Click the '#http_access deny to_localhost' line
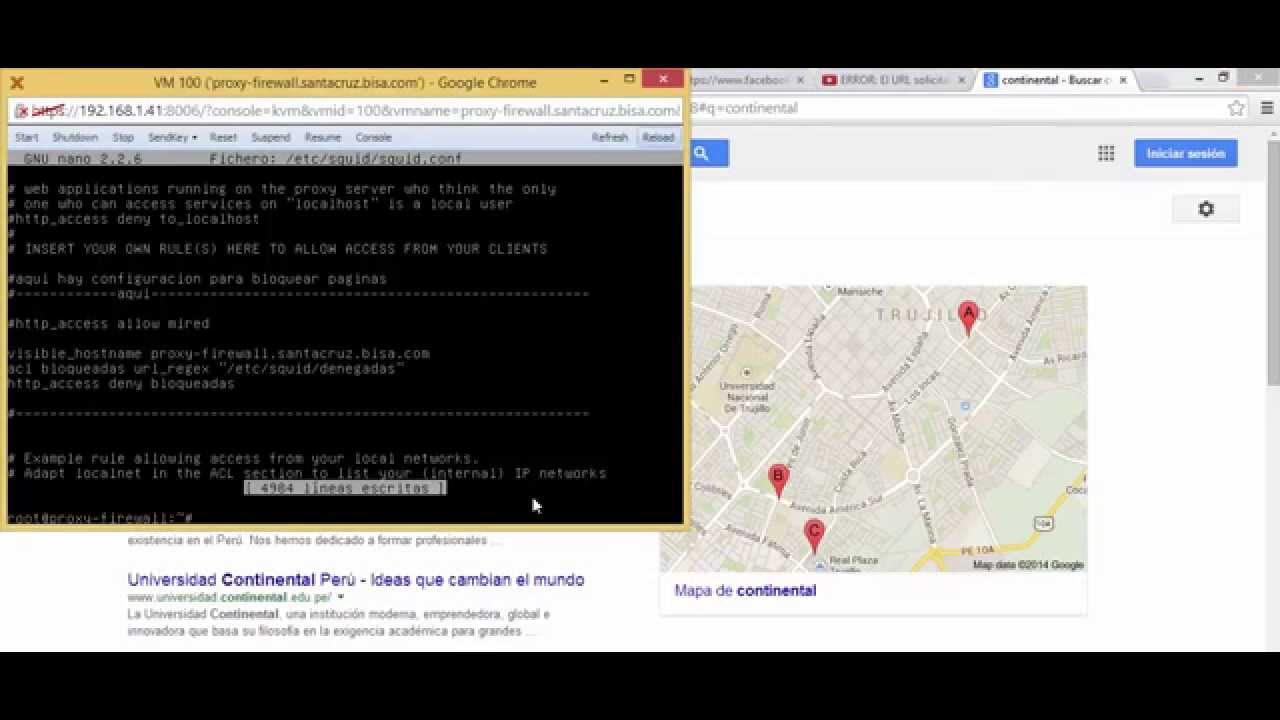 [x=133, y=219]
